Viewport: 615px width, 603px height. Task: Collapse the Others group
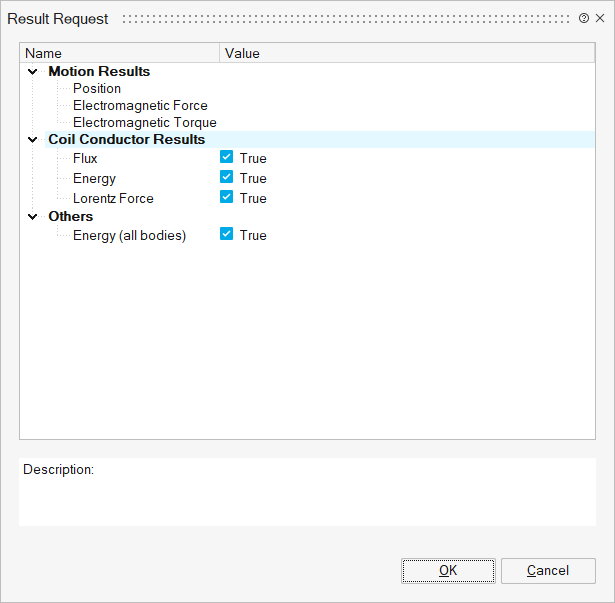tap(34, 217)
